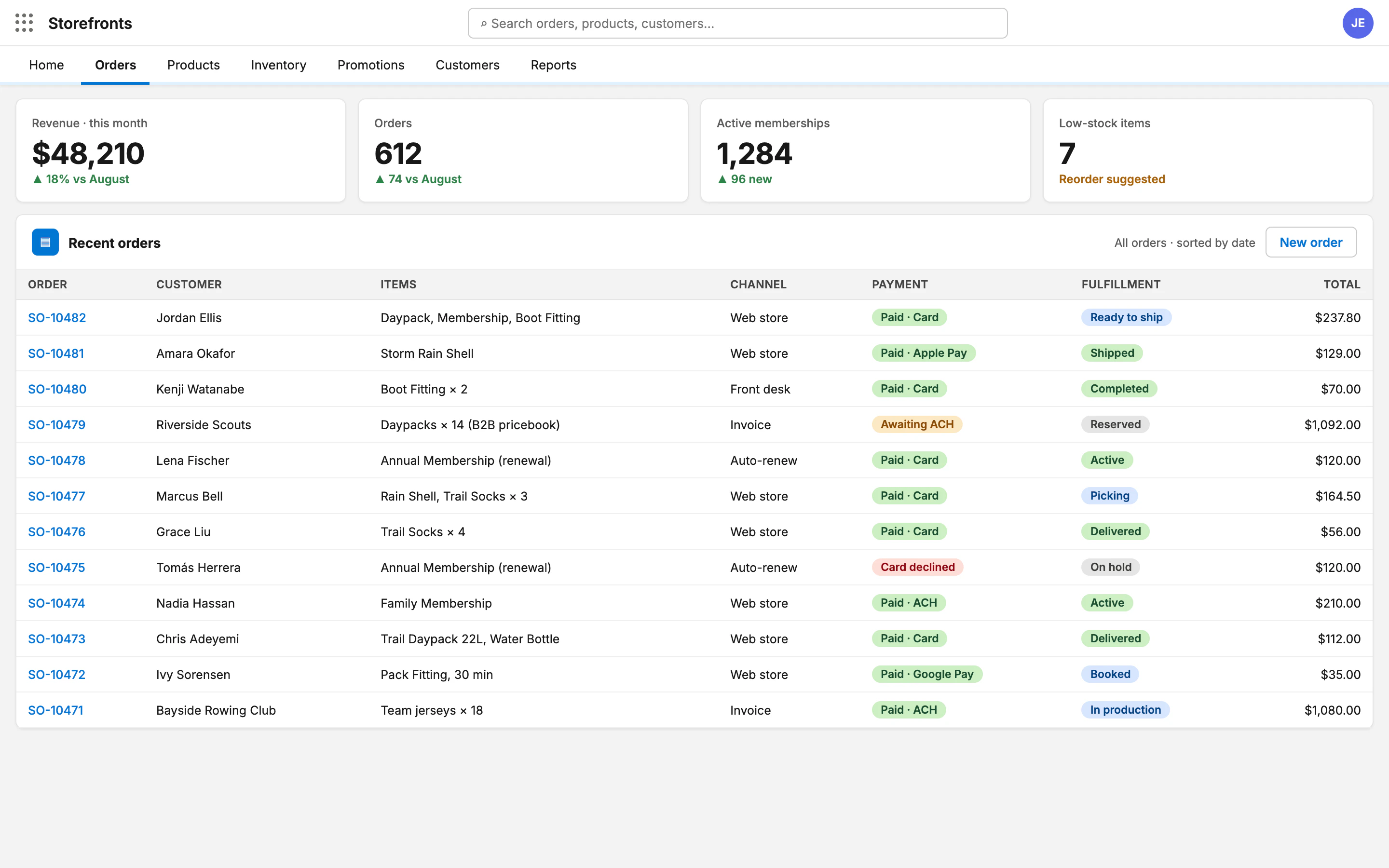Open the Products tab
This screenshot has height=868, width=1389.
click(x=193, y=65)
